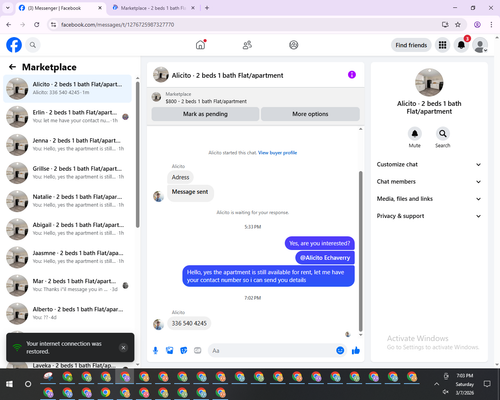
Task: Click More options button
Action: (x=310, y=114)
